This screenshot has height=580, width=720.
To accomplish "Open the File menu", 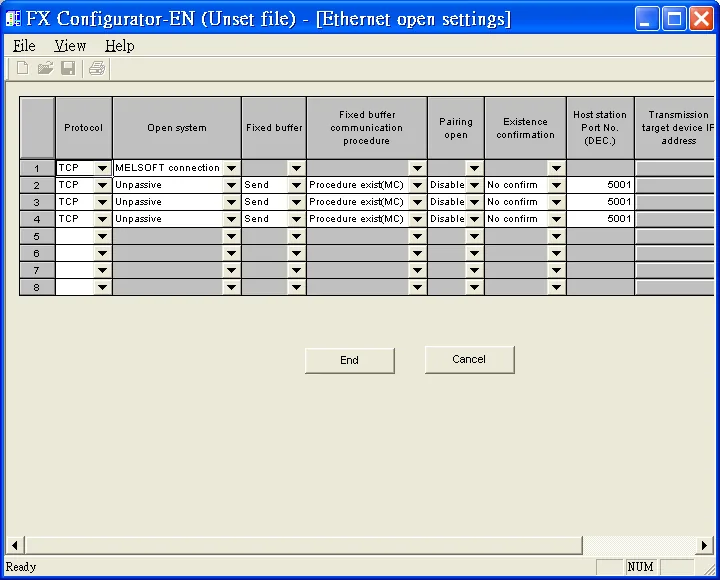I will 24,46.
